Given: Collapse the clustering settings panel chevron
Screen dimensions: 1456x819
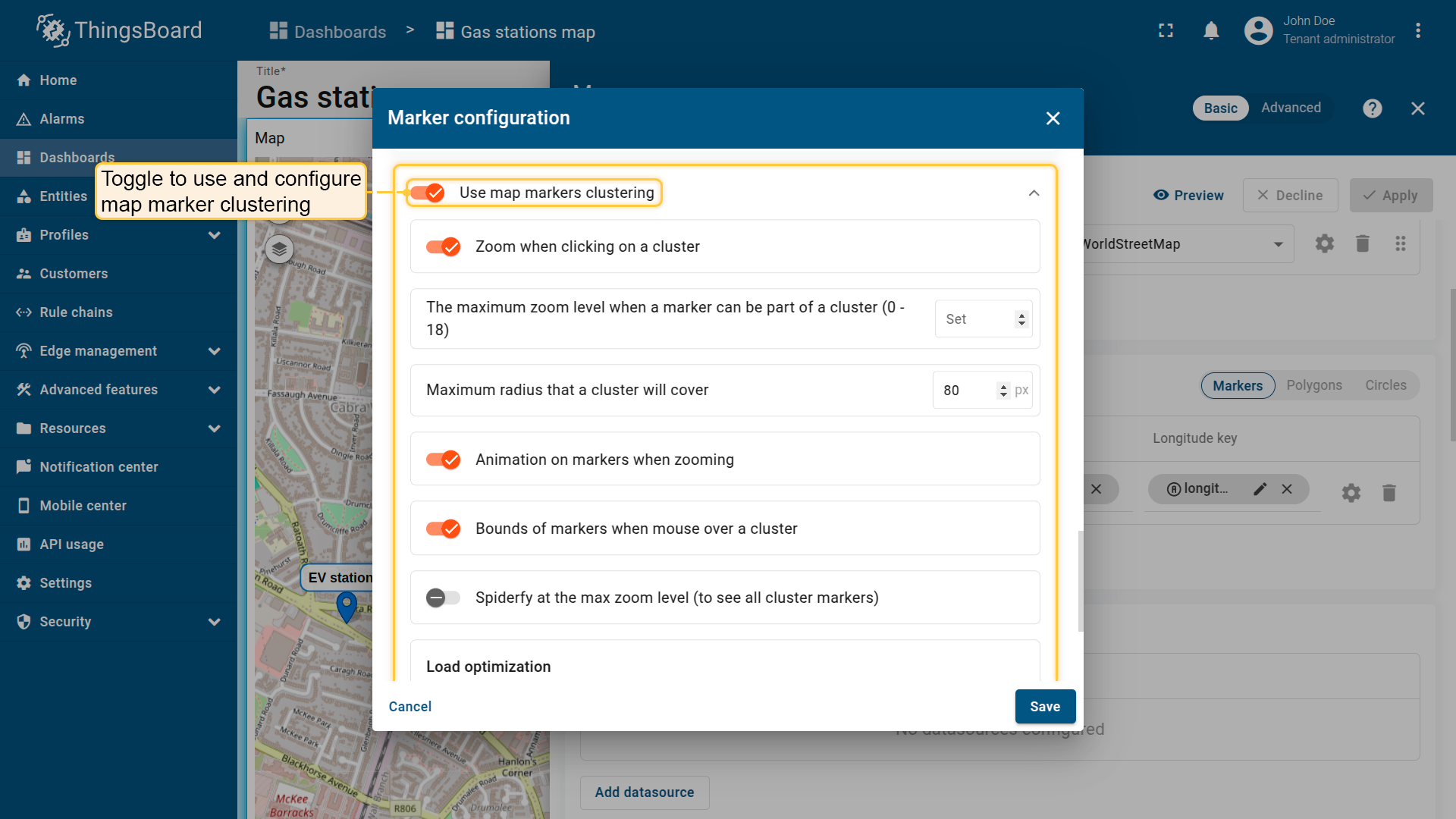Looking at the screenshot, I should click(x=1034, y=193).
